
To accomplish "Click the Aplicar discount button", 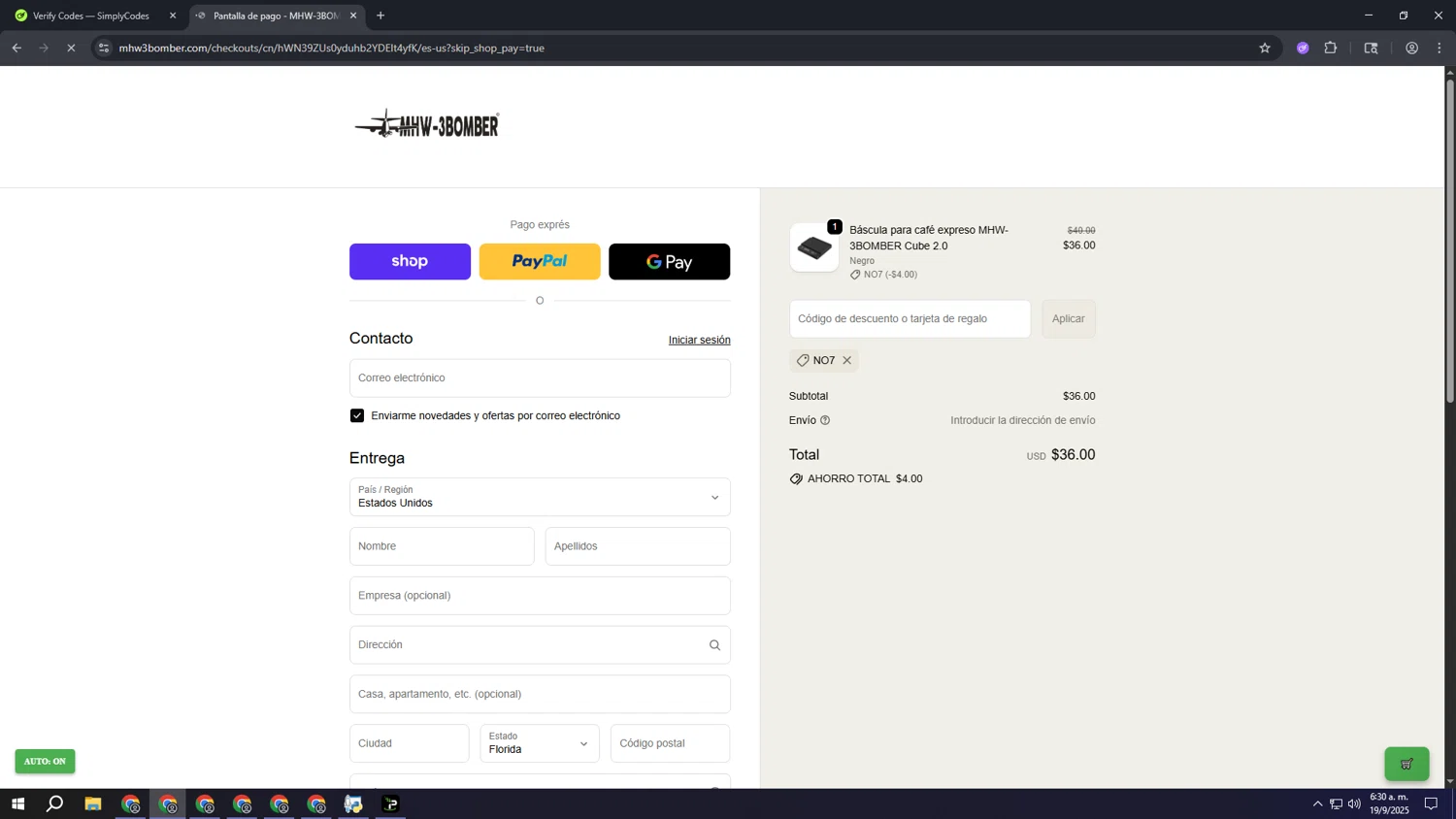I will (1069, 318).
